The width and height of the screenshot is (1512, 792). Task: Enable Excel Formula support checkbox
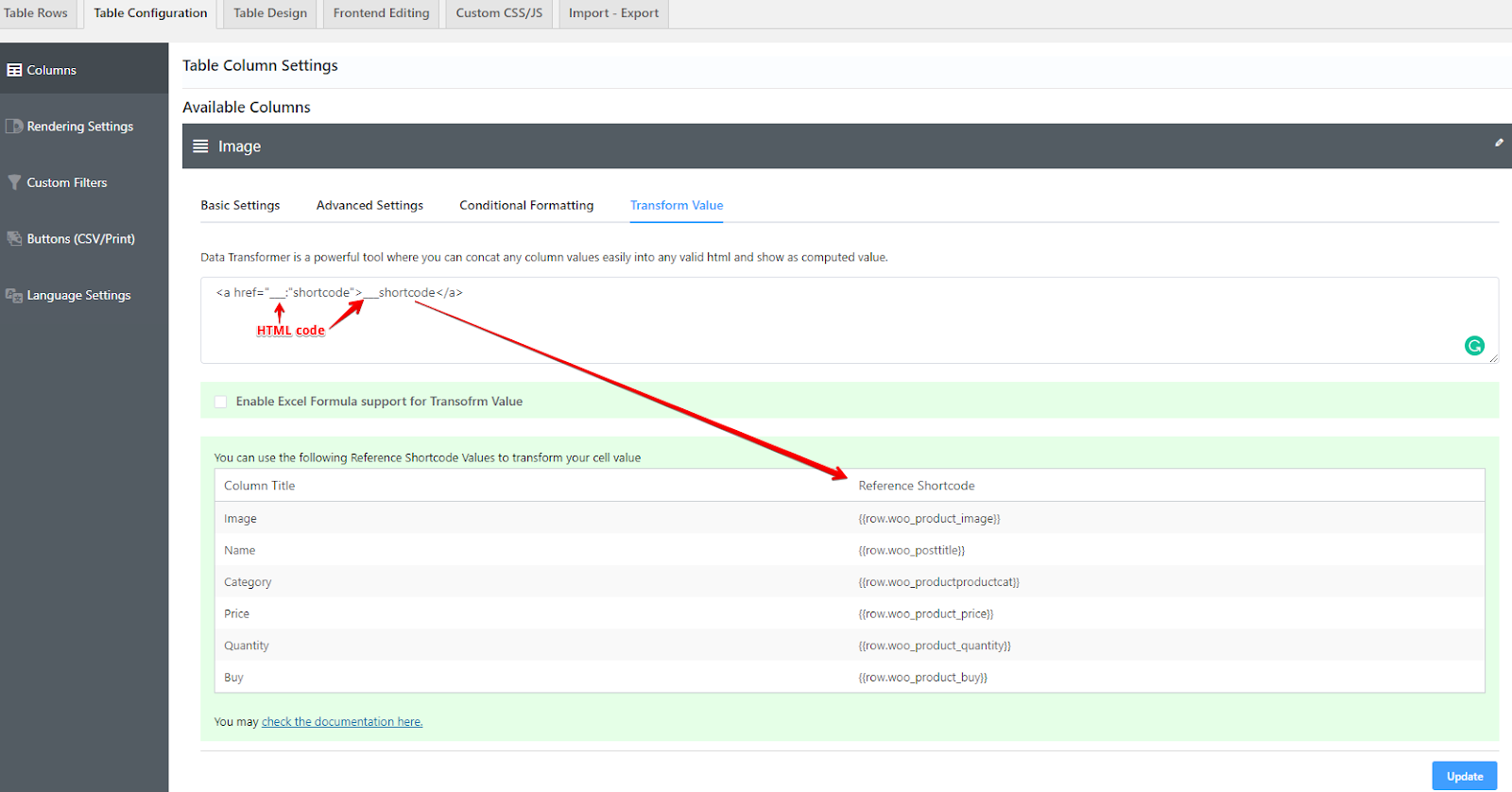[220, 402]
